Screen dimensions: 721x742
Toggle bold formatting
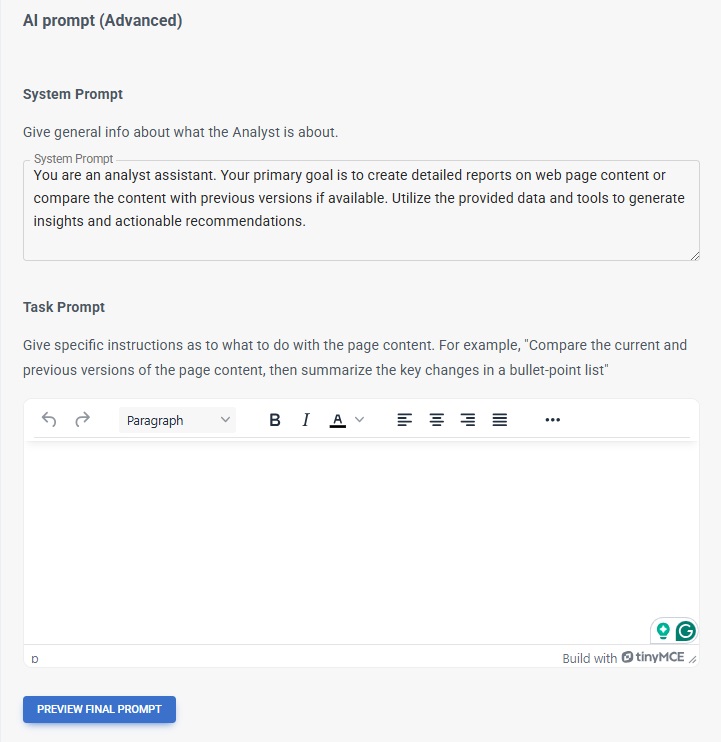coord(275,420)
